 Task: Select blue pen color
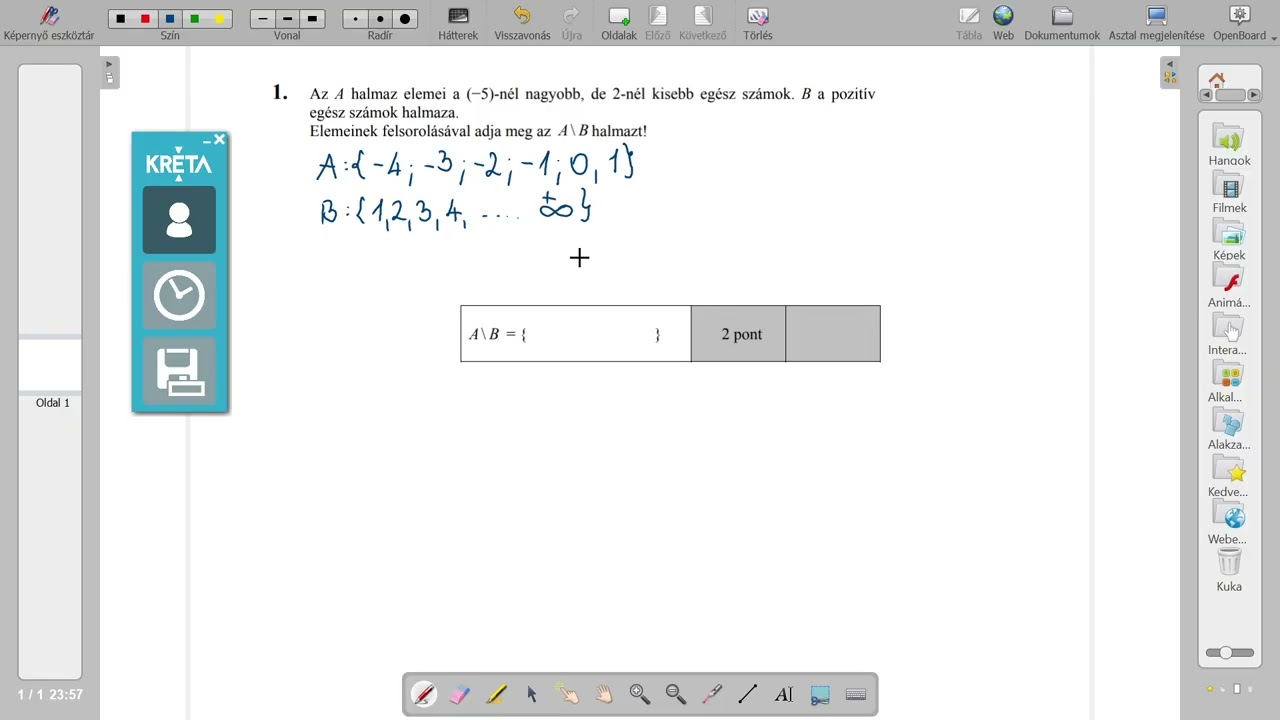[x=170, y=19]
